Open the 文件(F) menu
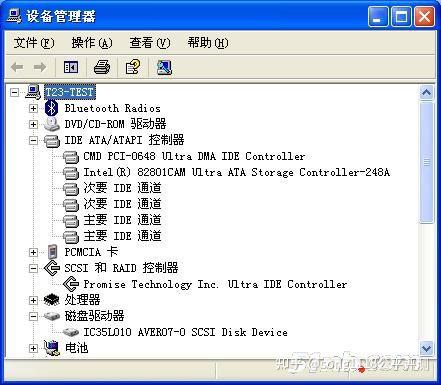441x385 pixels. point(34,43)
